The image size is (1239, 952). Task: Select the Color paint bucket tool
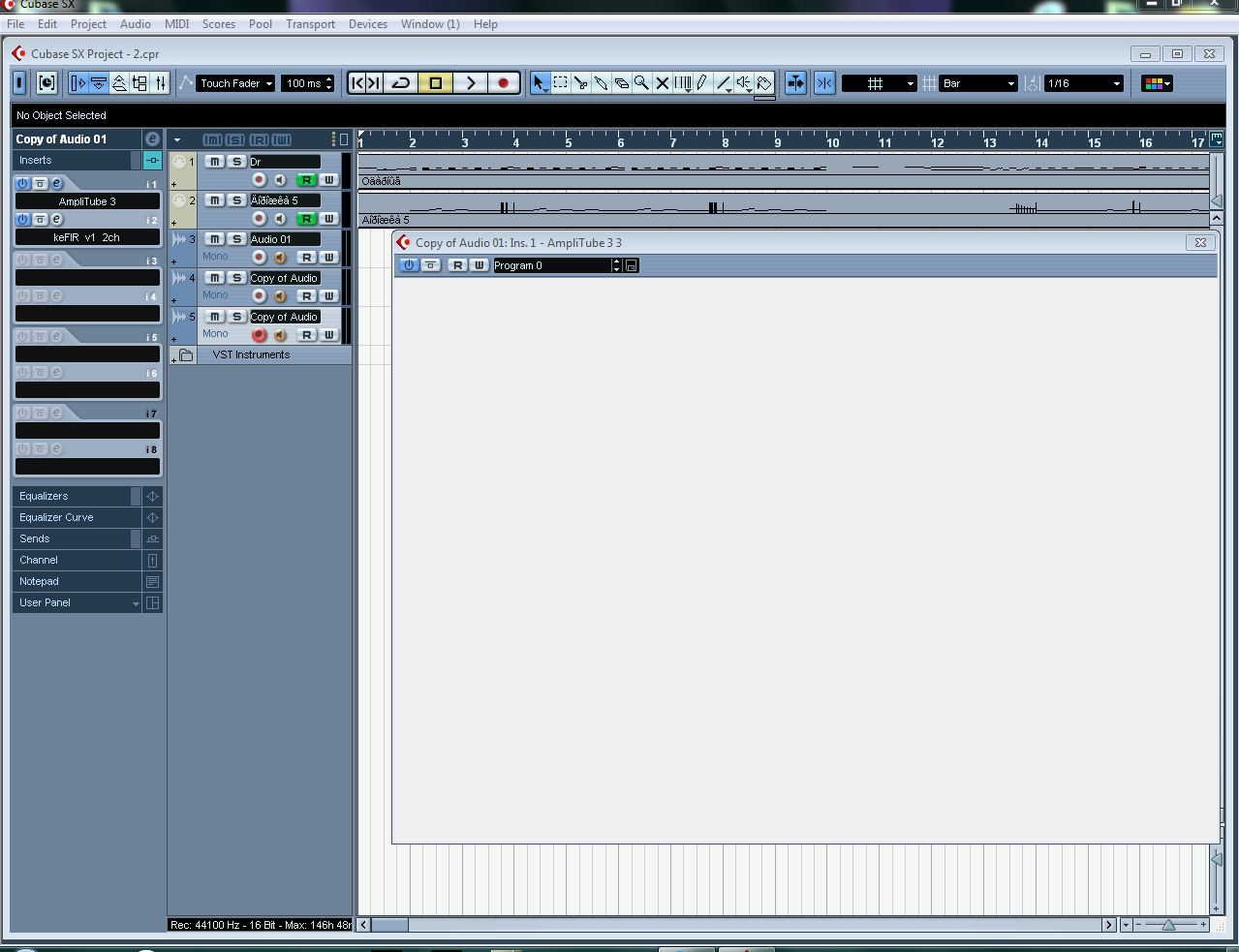764,83
